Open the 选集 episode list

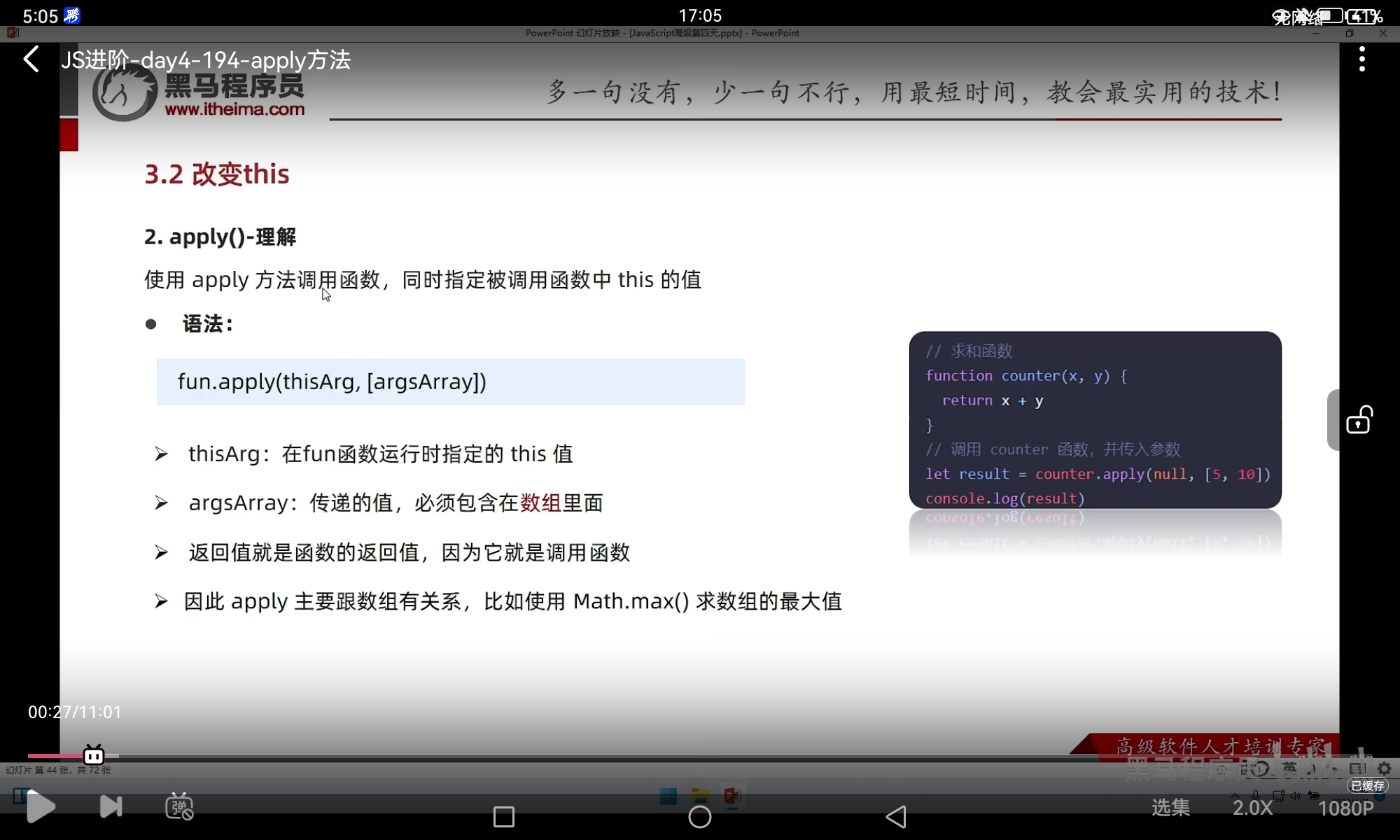[1170, 808]
